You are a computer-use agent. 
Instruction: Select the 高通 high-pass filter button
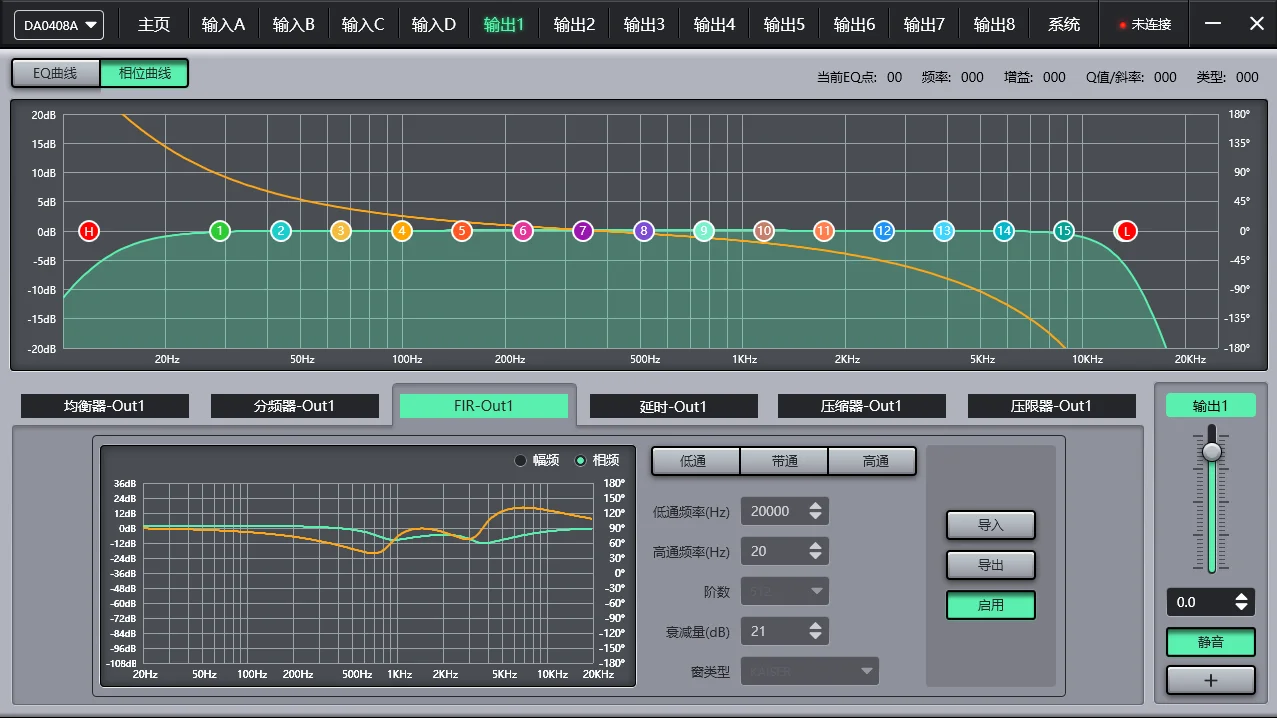click(872, 461)
